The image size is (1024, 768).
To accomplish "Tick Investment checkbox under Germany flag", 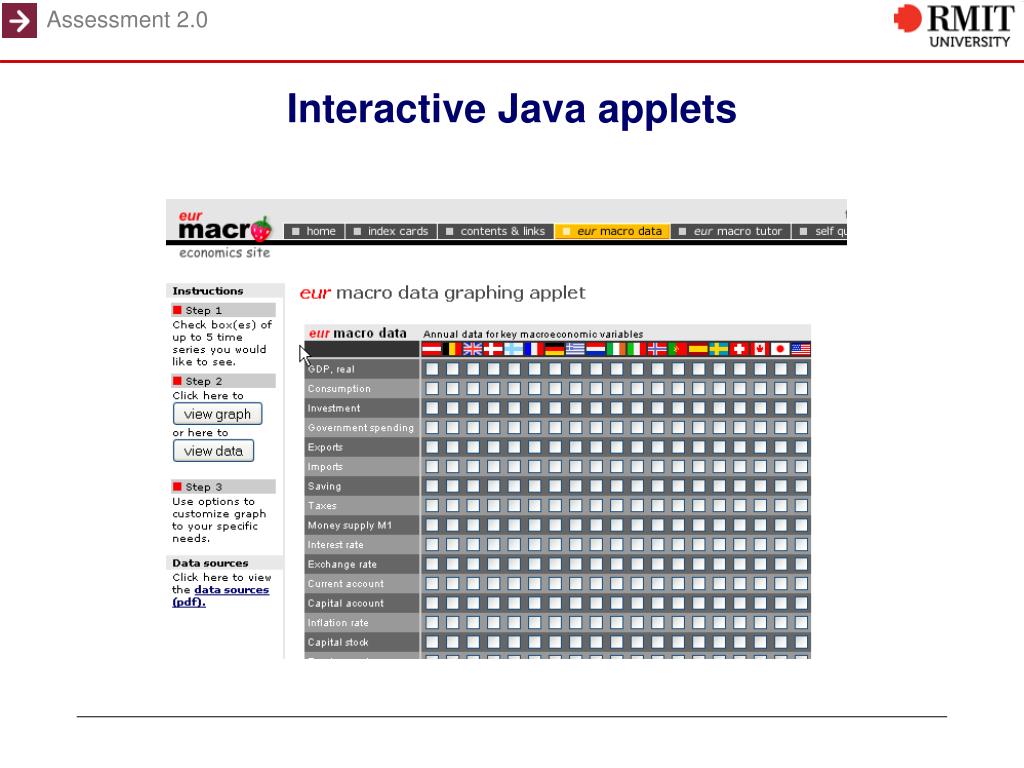I will tap(554, 408).
